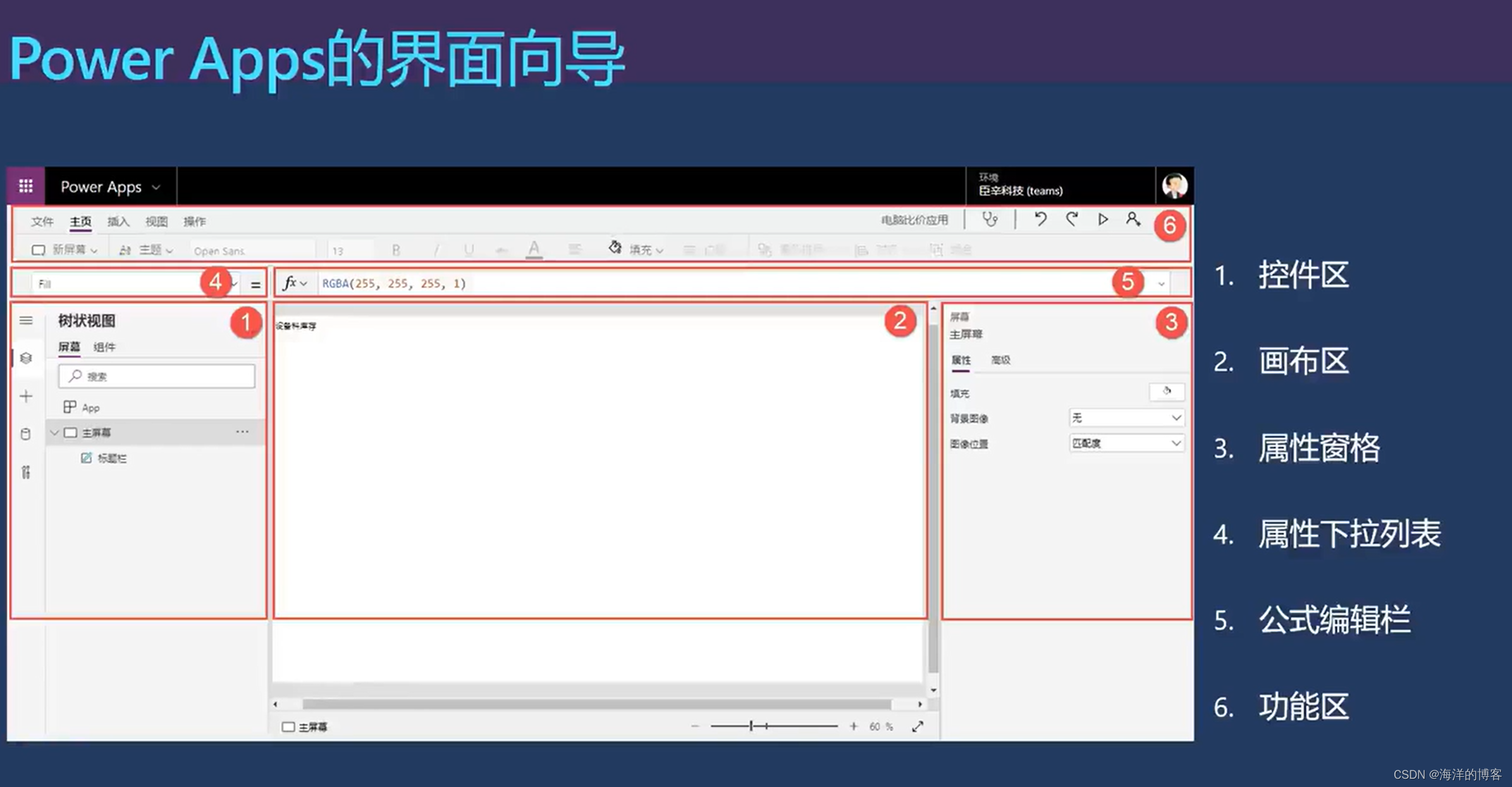
Task: Open the 背景图像 dropdown
Action: click(x=1126, y=418)
